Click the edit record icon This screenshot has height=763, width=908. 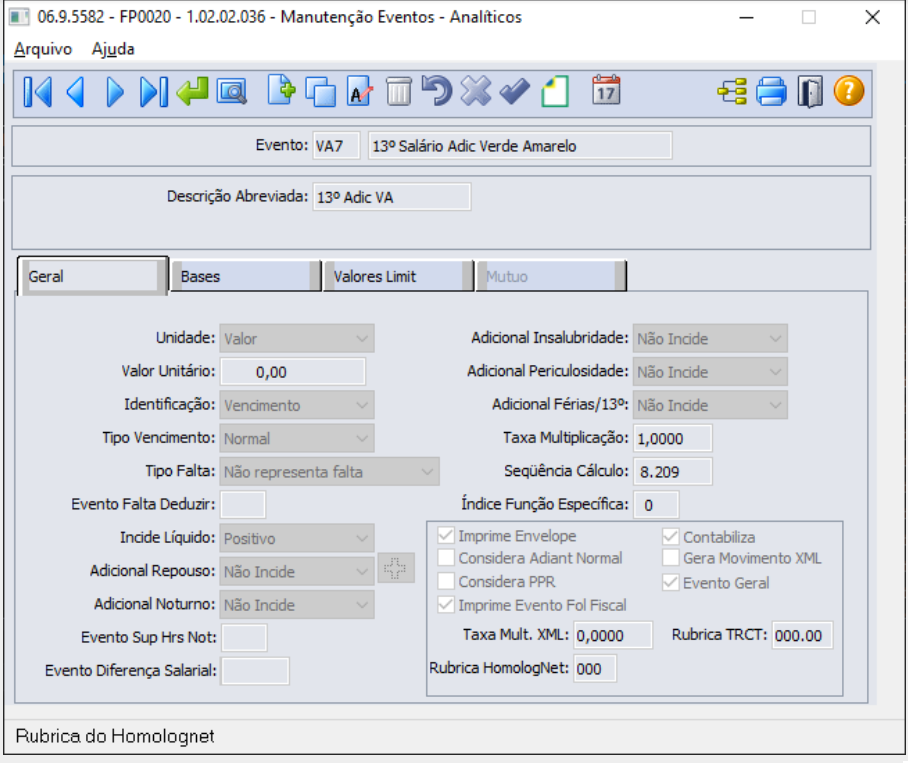point(360,91)
